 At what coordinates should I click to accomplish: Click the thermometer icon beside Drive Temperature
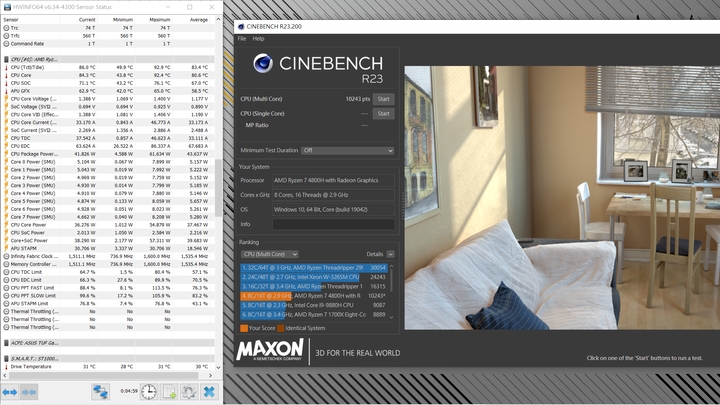(x=6, y=366)
